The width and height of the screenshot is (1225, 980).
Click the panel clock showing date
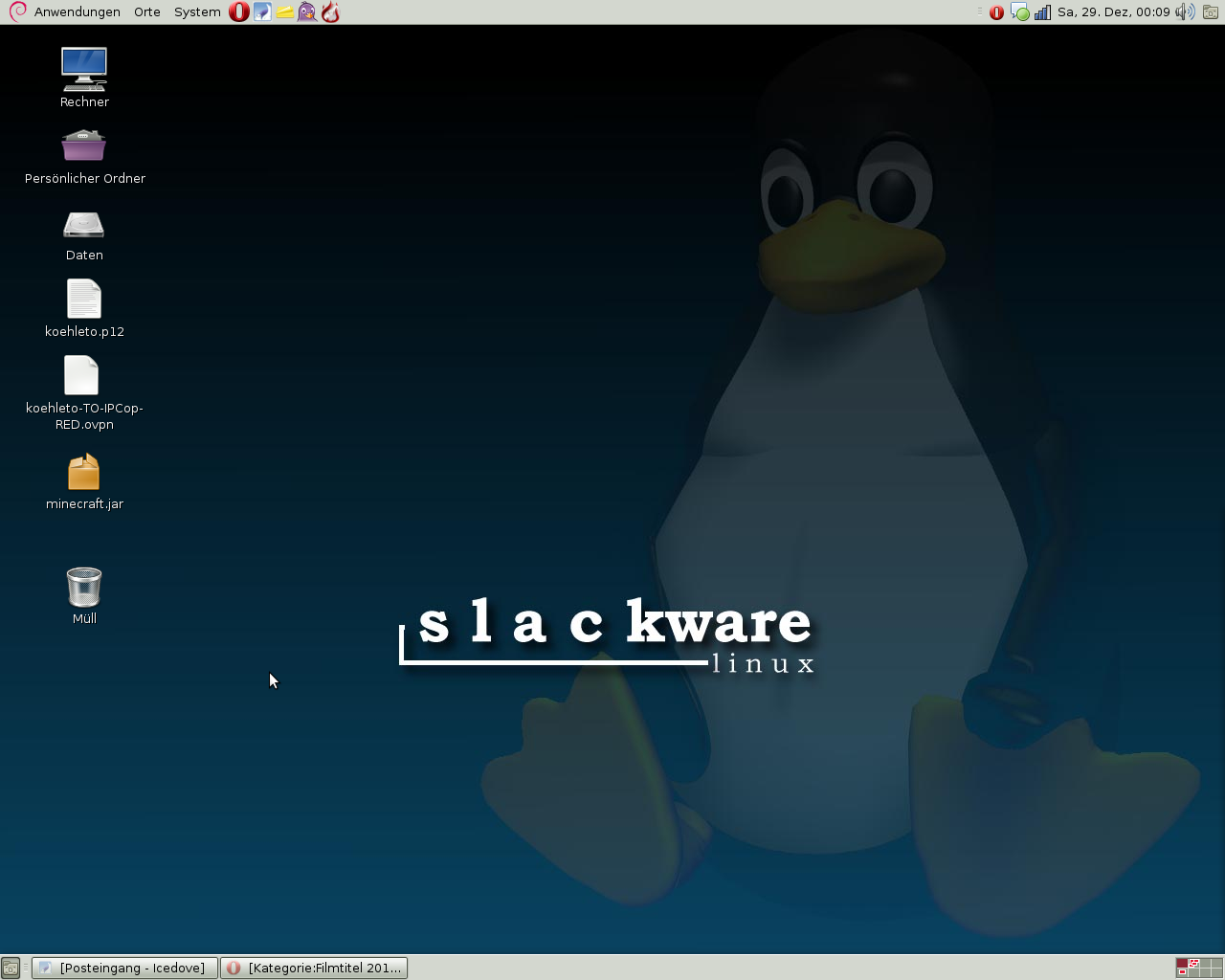(x=1113, y=12)
